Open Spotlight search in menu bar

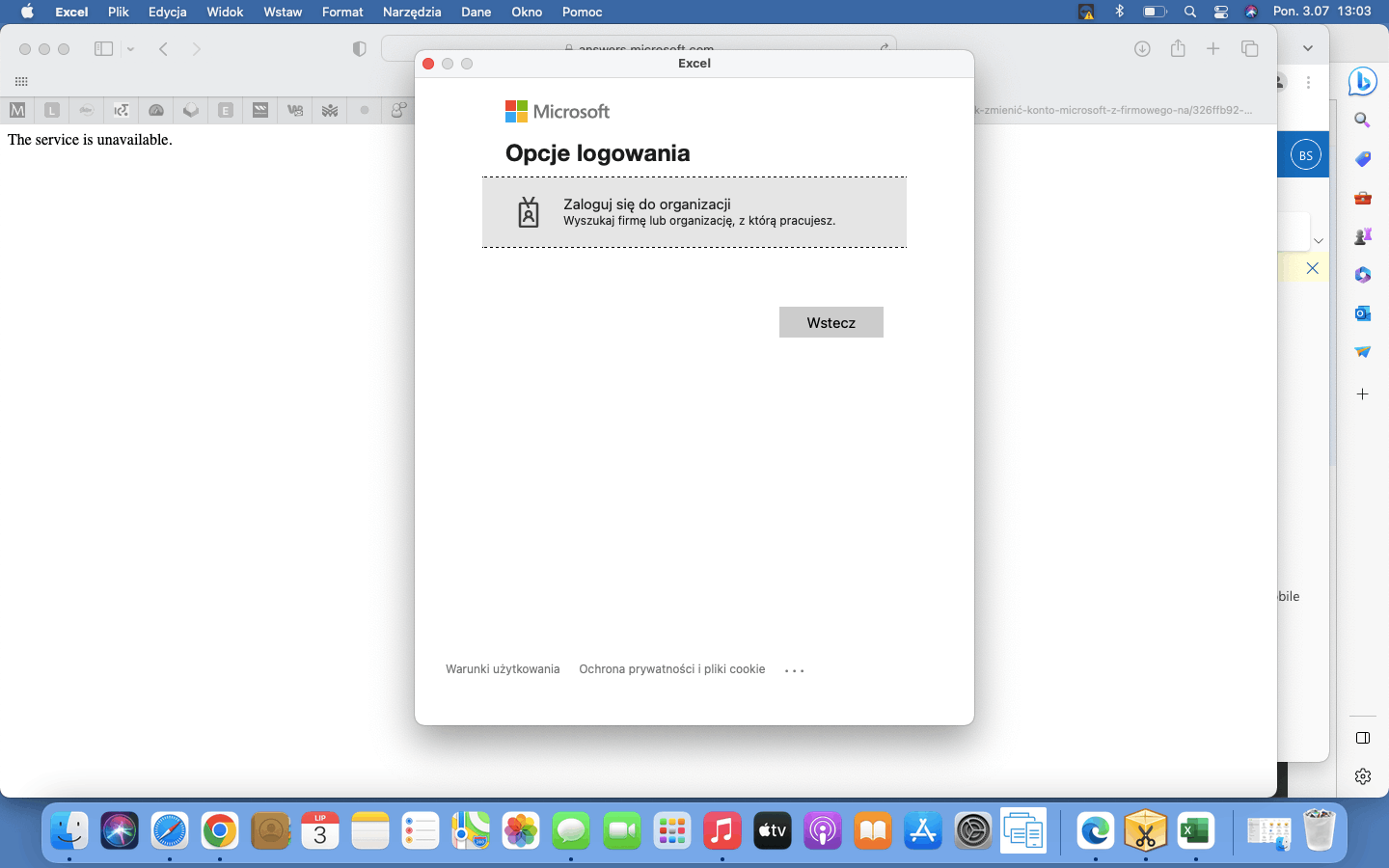pyautogui.click(x=1189, y=12)
